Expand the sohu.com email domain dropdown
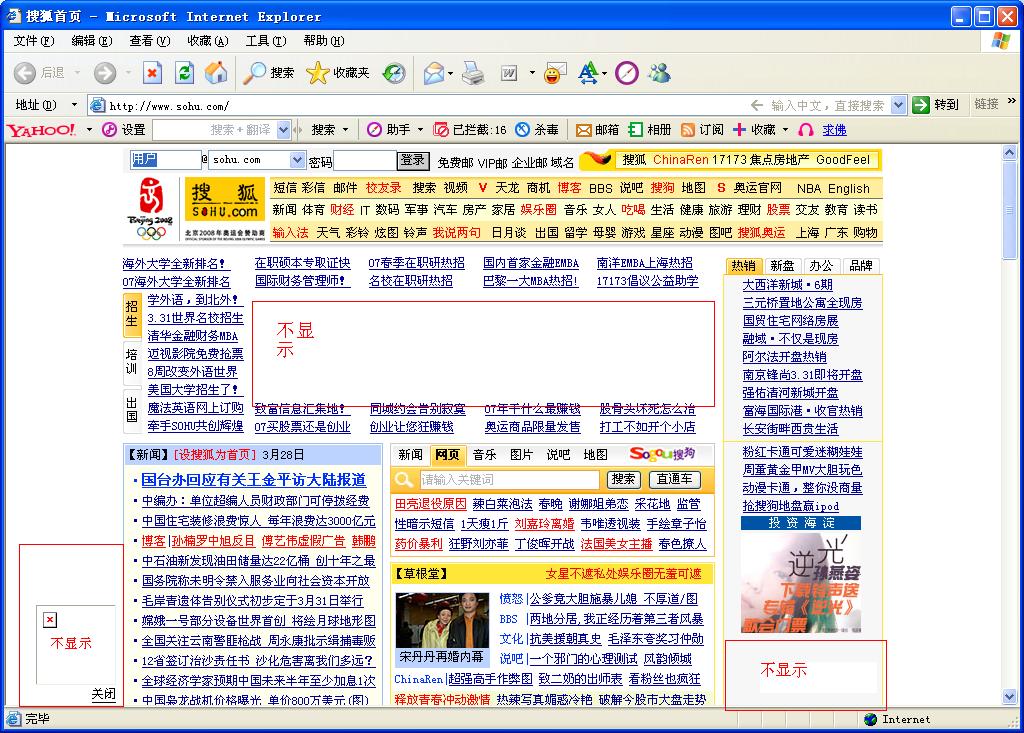Viewport: 1024px width, 733px height. [x=297, y=160]
